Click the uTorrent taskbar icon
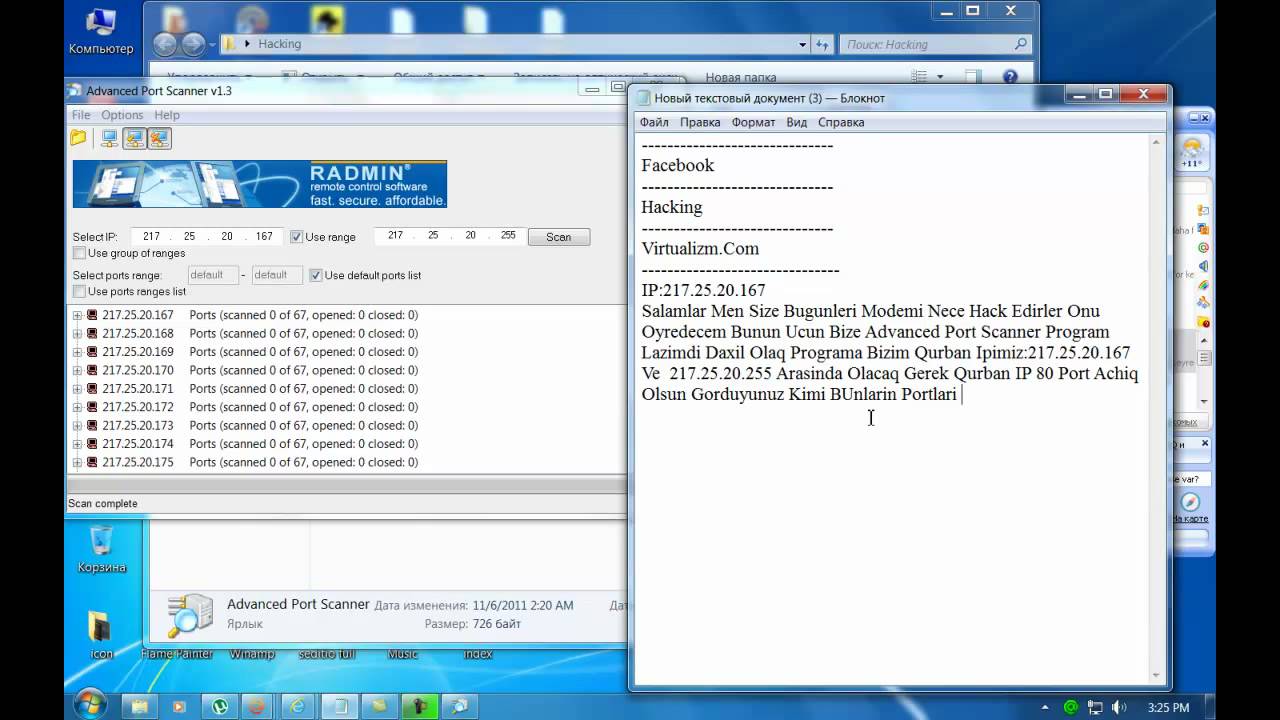The height and width of the screenshot is (720, 1280). coord(220,706)
